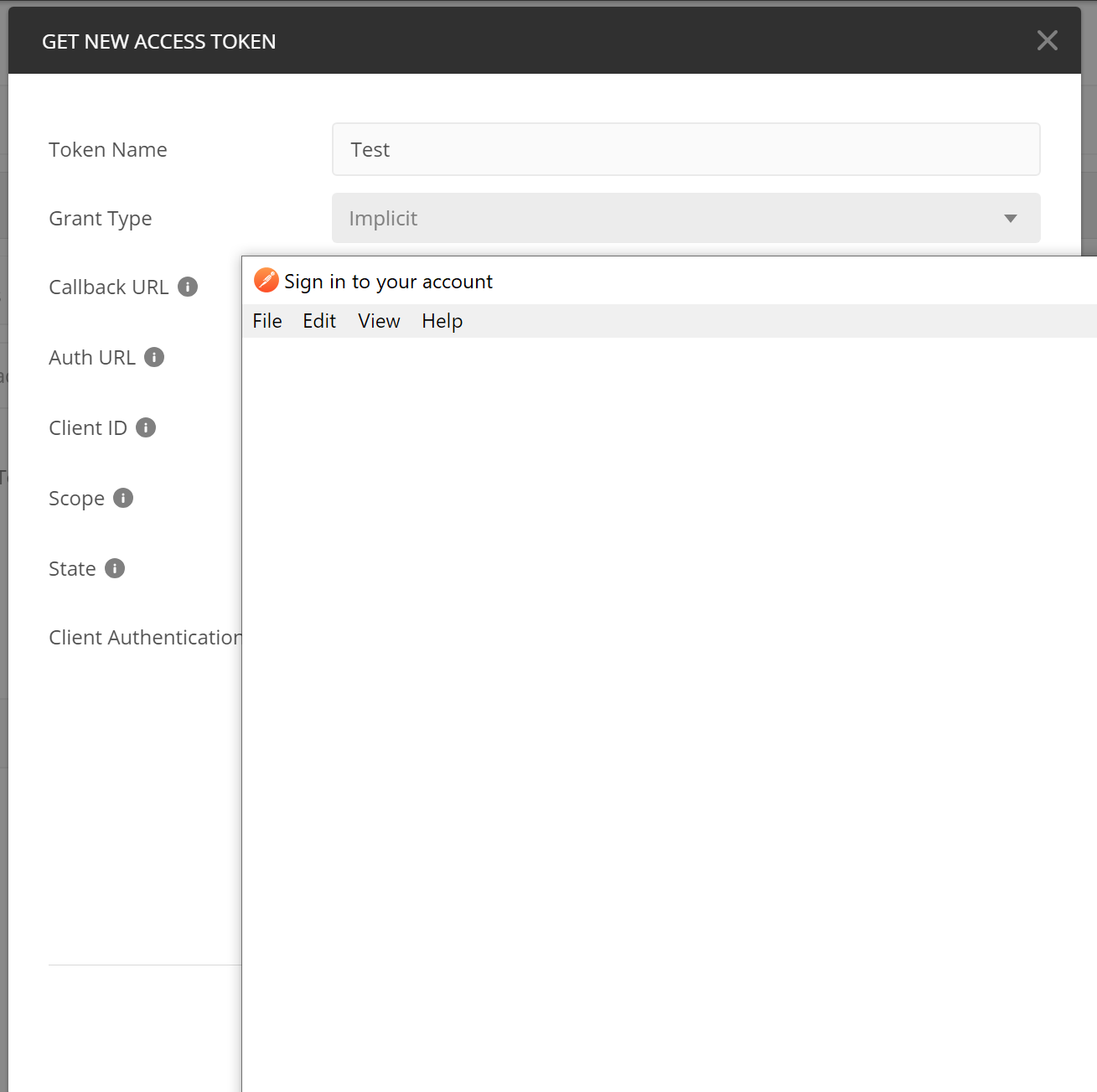This screenshot has width=1097, height=1092.
Task: Close the Get New Access Token dialog
Action: click(x=1047, y=40)
